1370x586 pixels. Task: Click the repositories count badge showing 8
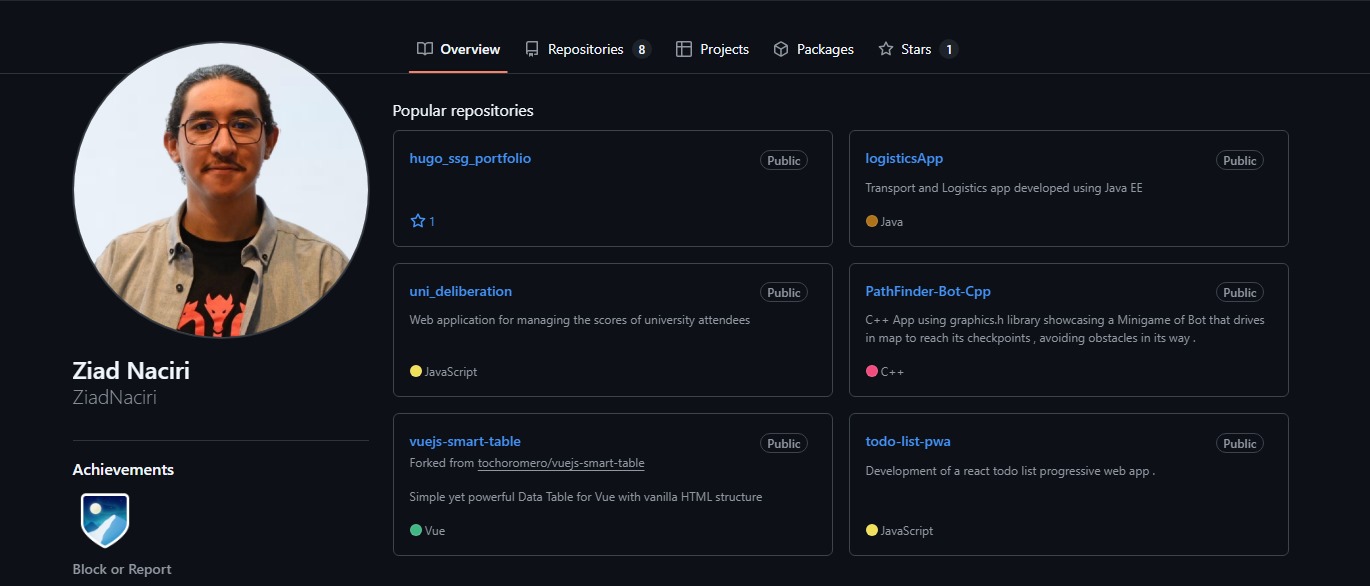click(x=643, y=48)
